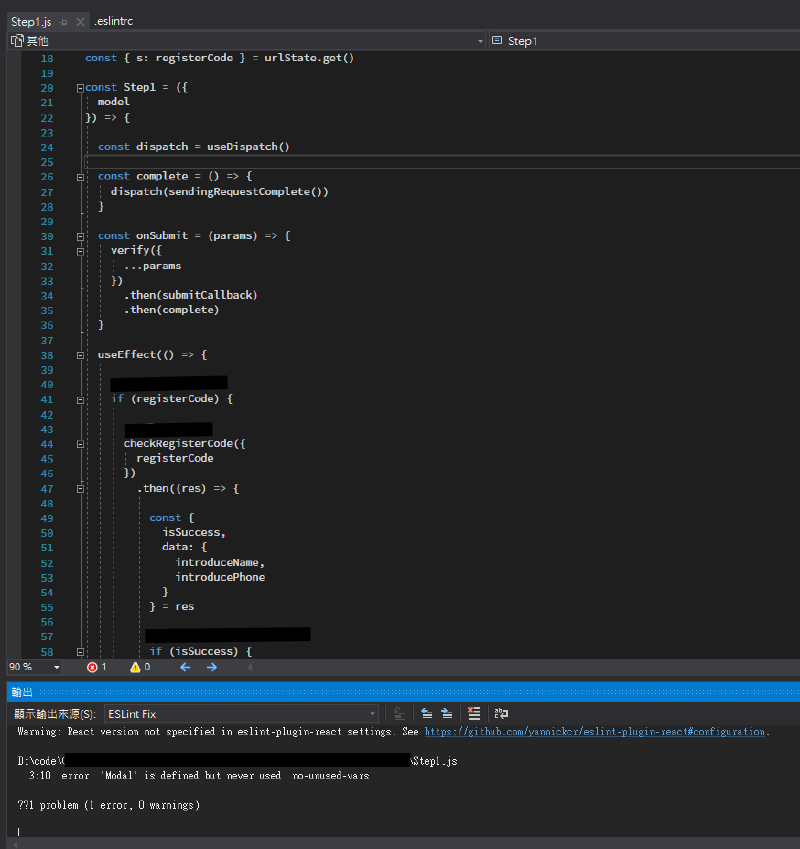Navigate backward with the left arrow

[185, 667]
